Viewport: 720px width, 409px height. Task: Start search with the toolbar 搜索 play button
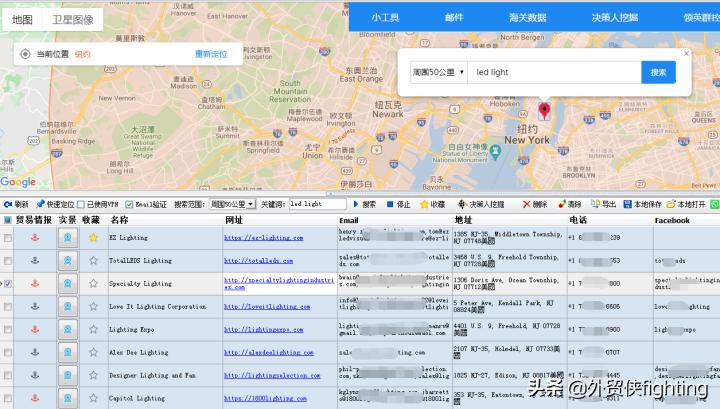pyautogui.click(x=365, y=204)
